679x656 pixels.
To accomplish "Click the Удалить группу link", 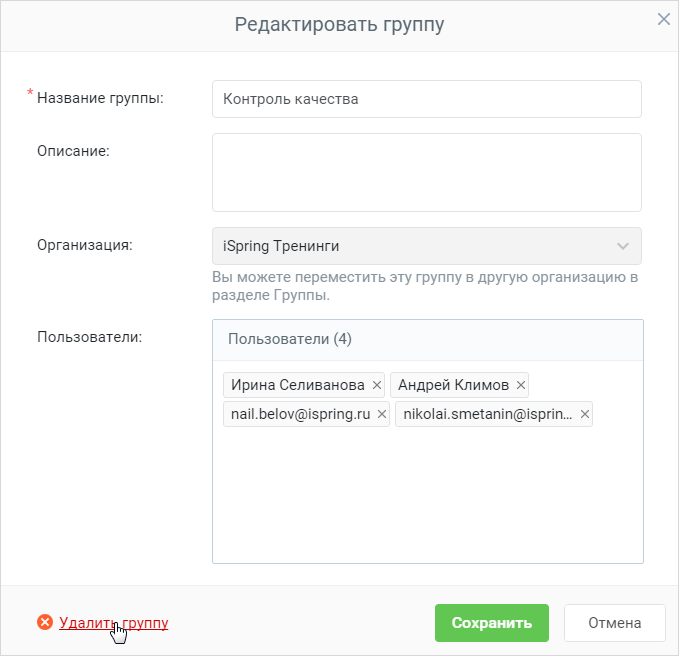I will tap(113, 623).
